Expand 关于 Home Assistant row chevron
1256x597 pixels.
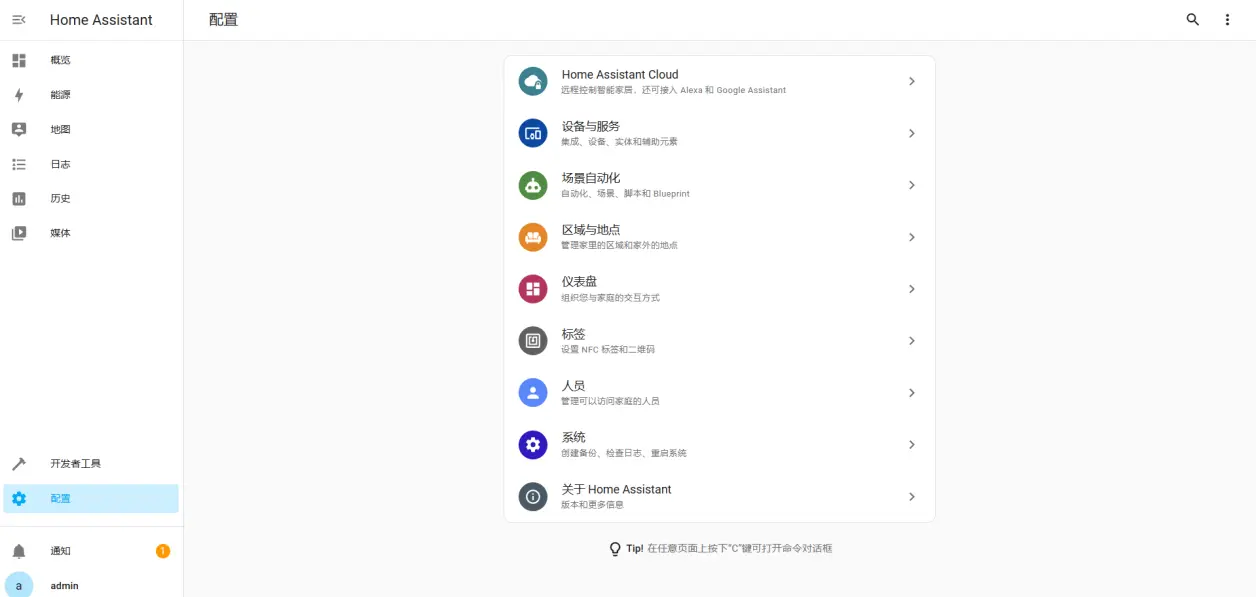click(x=912, y=497)
